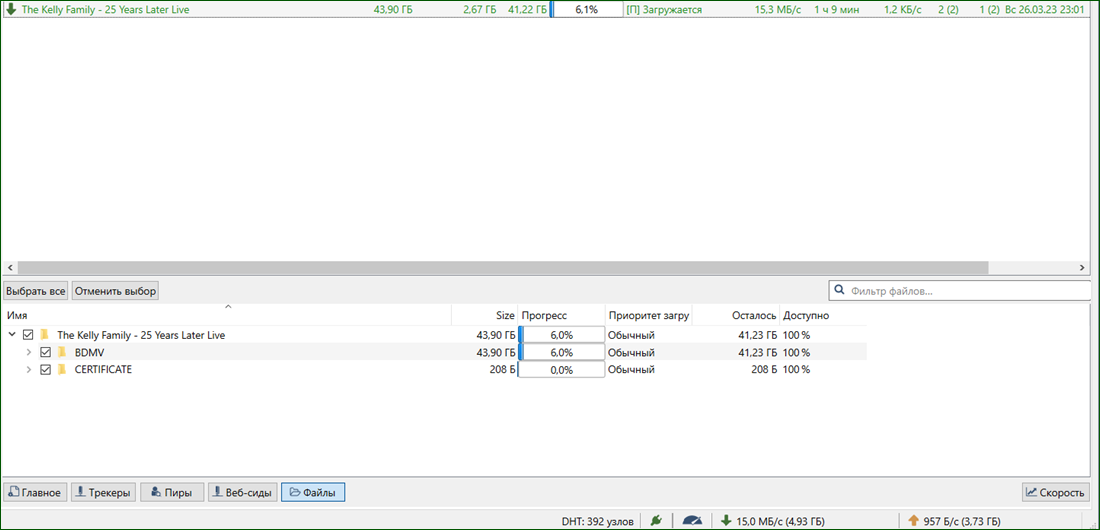This screenshot has height=530, width=1100.
Task: Uncheck the BDMV folder checkbox
Action: click(x=46, y=352)
